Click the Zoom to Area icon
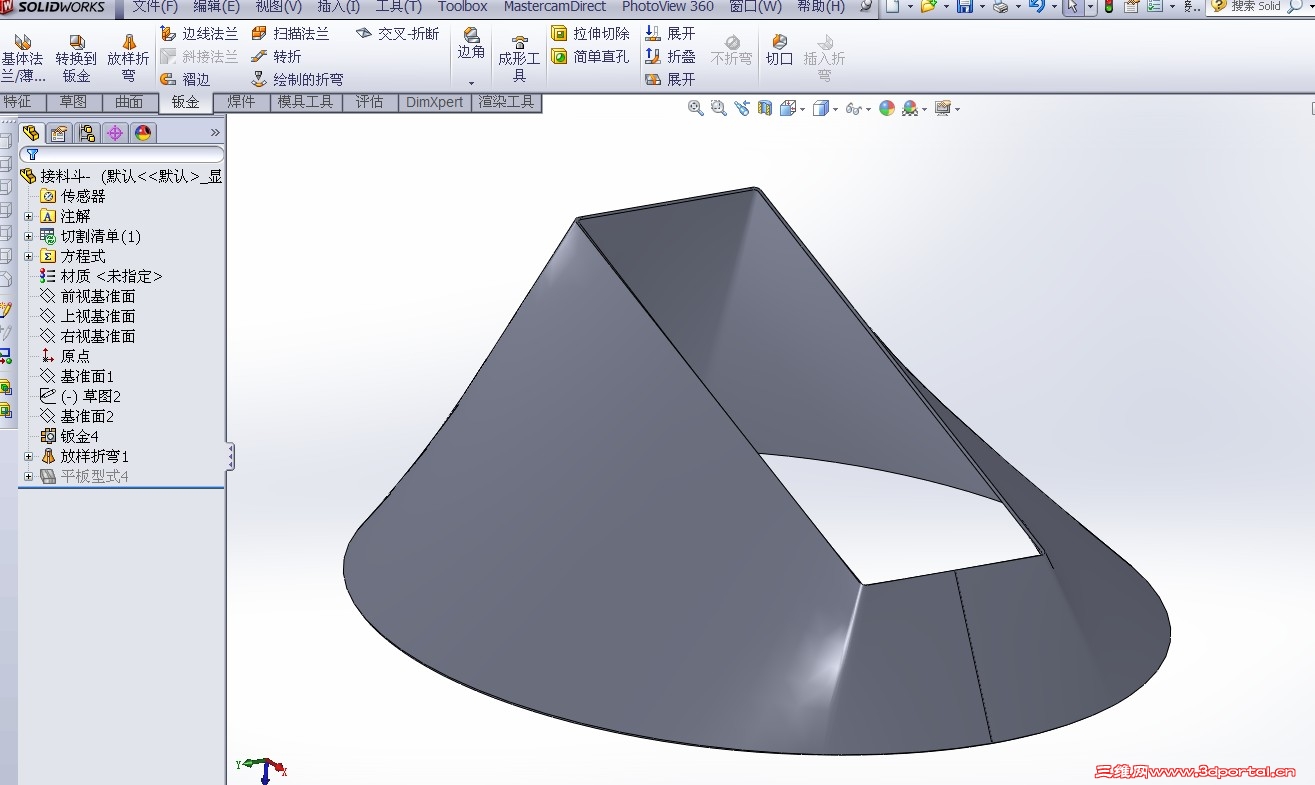 719,108
